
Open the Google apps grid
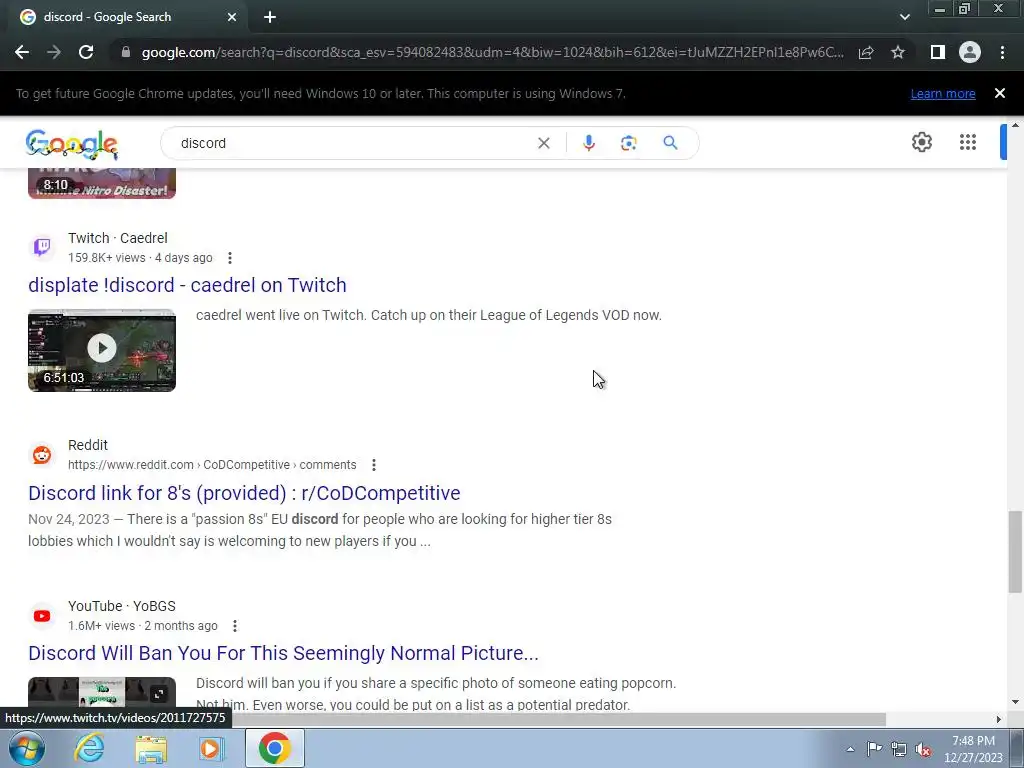[968, 142]
